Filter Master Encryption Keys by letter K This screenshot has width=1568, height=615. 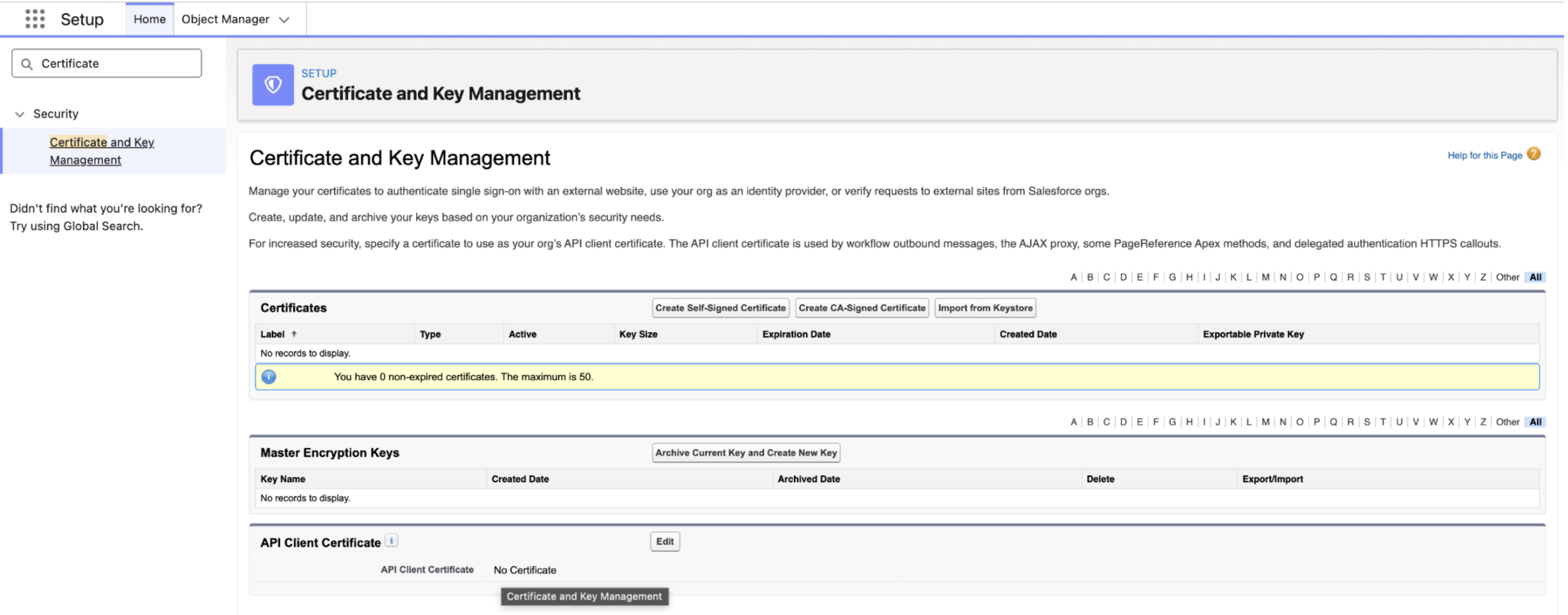tap(1232, 421)
